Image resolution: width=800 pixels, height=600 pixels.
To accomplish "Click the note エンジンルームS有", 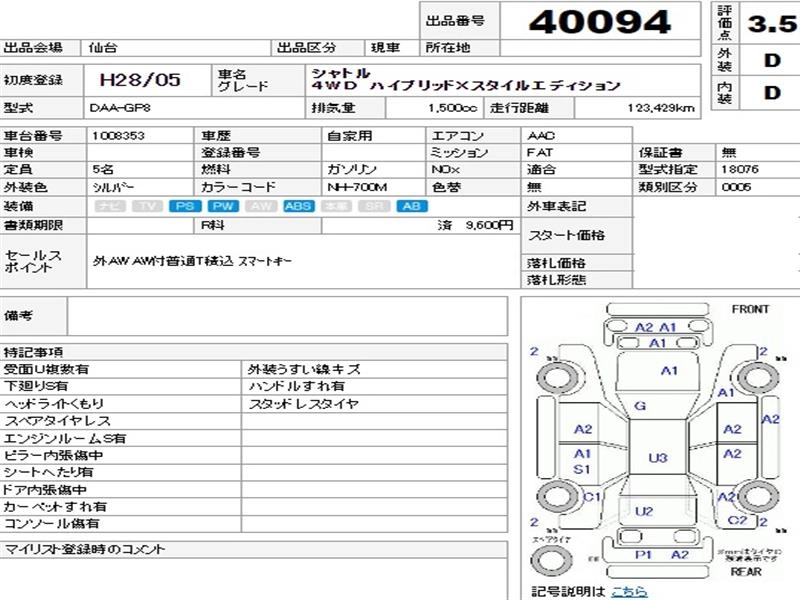I will pyautogui.click(x=64, y=438).
